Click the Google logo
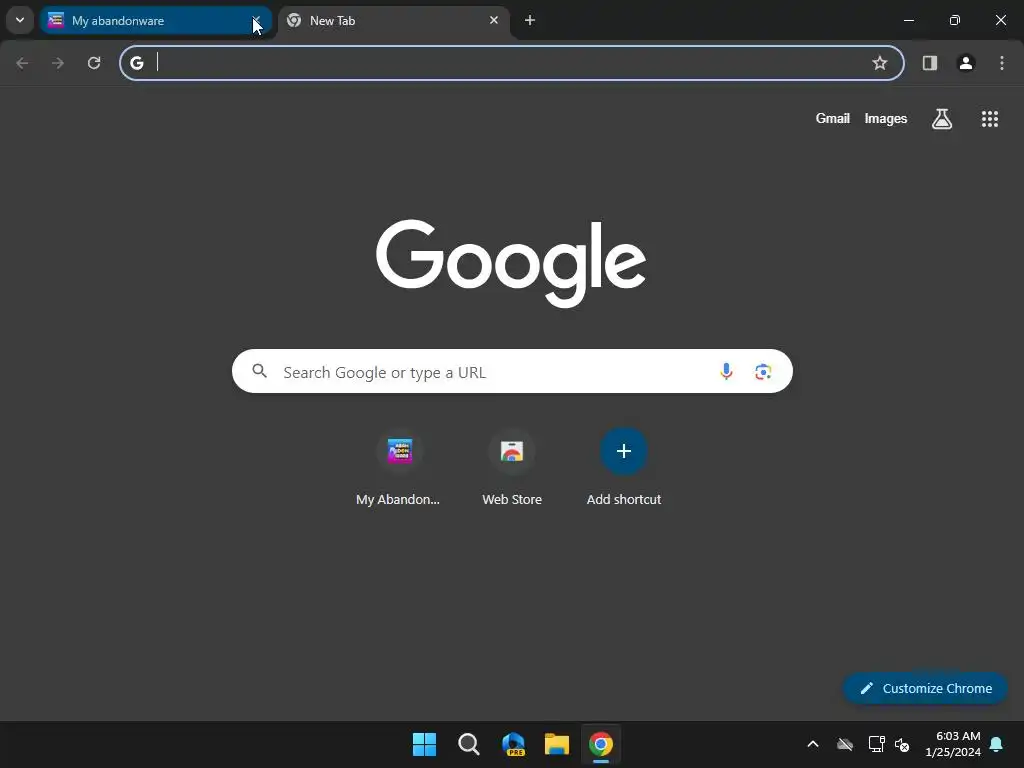The height and width of the screenshot is (768, 1024). [511, 263]
